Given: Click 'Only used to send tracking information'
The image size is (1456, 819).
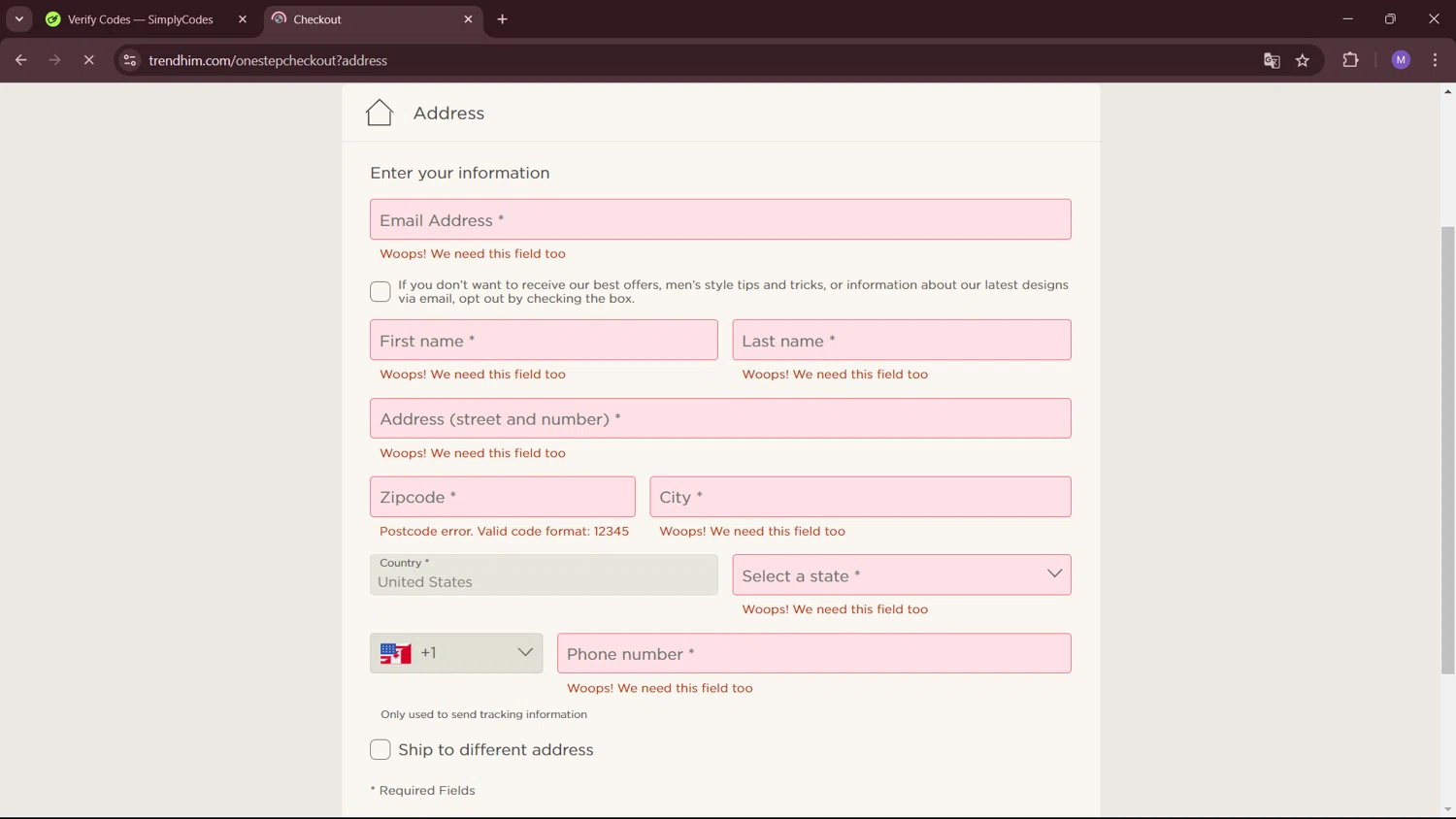Looking at the screenshot, I should [483, 714].
